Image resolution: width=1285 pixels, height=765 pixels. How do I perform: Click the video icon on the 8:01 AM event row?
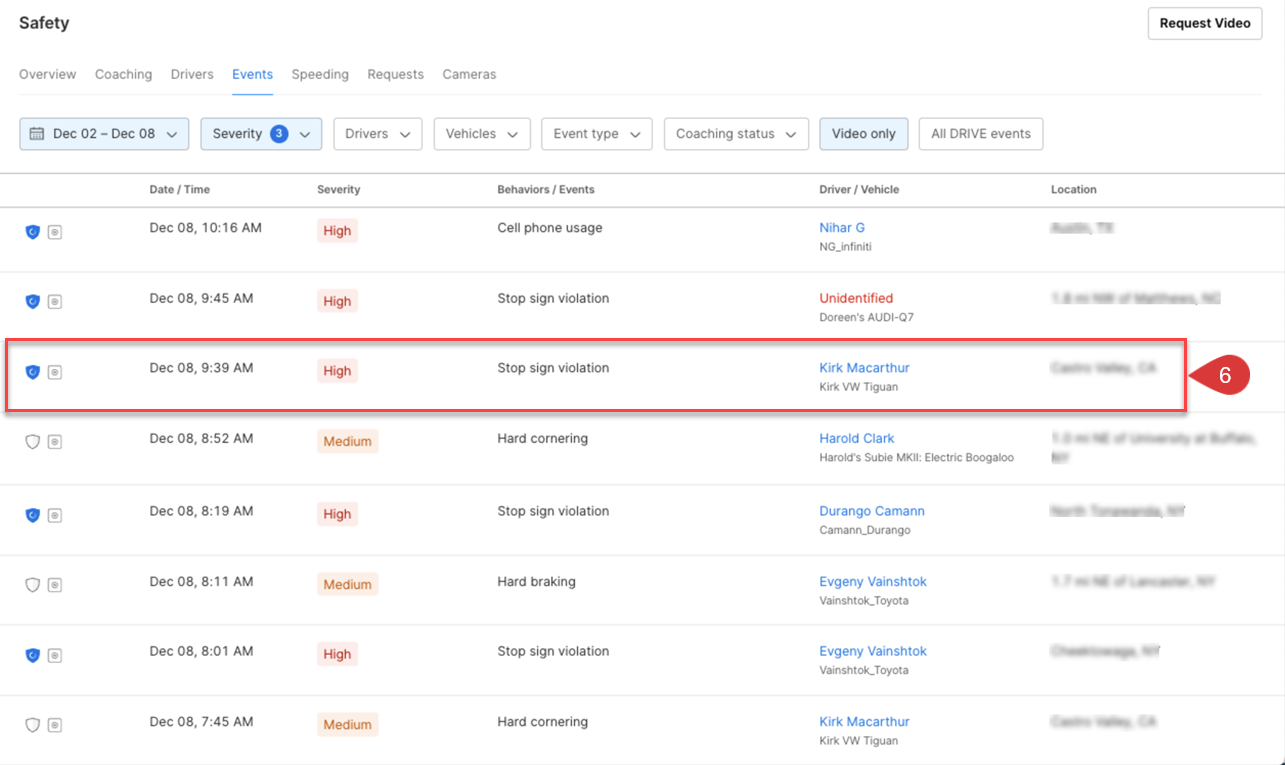[55, 655]
